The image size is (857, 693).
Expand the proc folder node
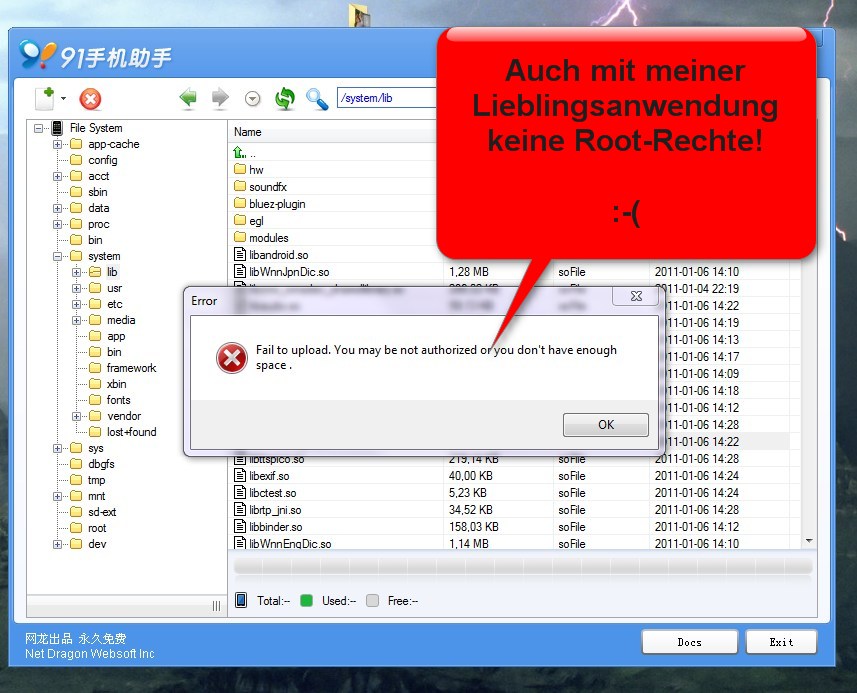pos(57,224)
